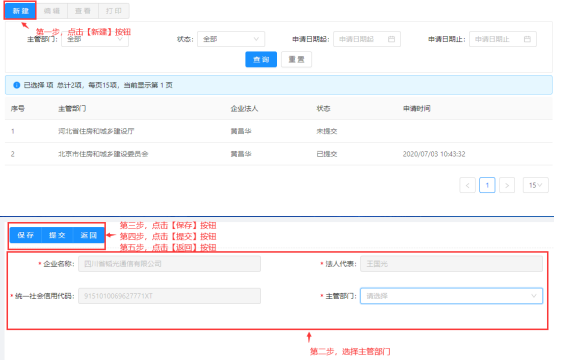Click the 序号 column header
The width and height of the screenshot is (581, 360).
(17, 109)
